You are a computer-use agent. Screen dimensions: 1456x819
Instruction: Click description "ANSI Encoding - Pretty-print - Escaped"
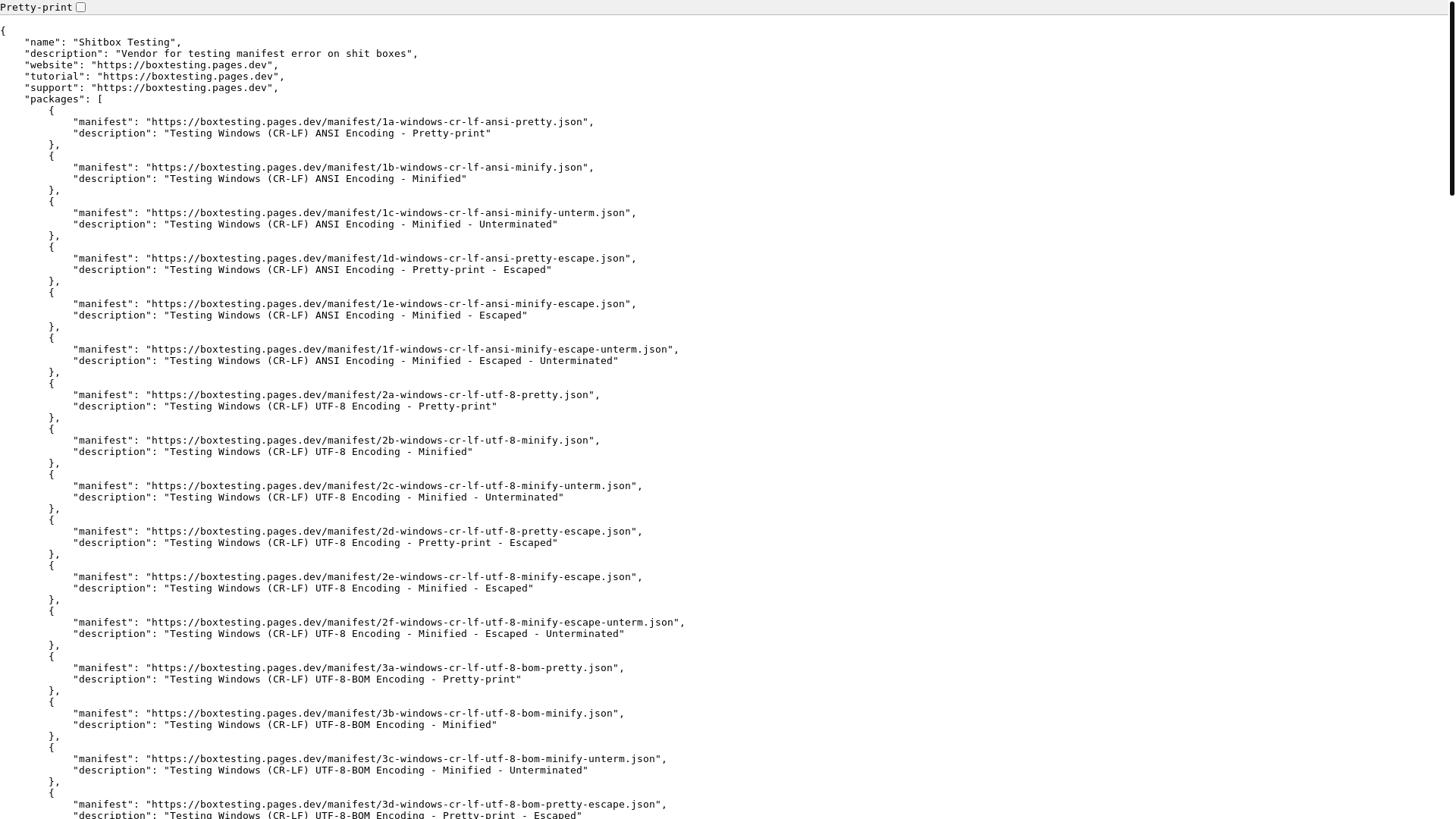[x=312, y=270]
